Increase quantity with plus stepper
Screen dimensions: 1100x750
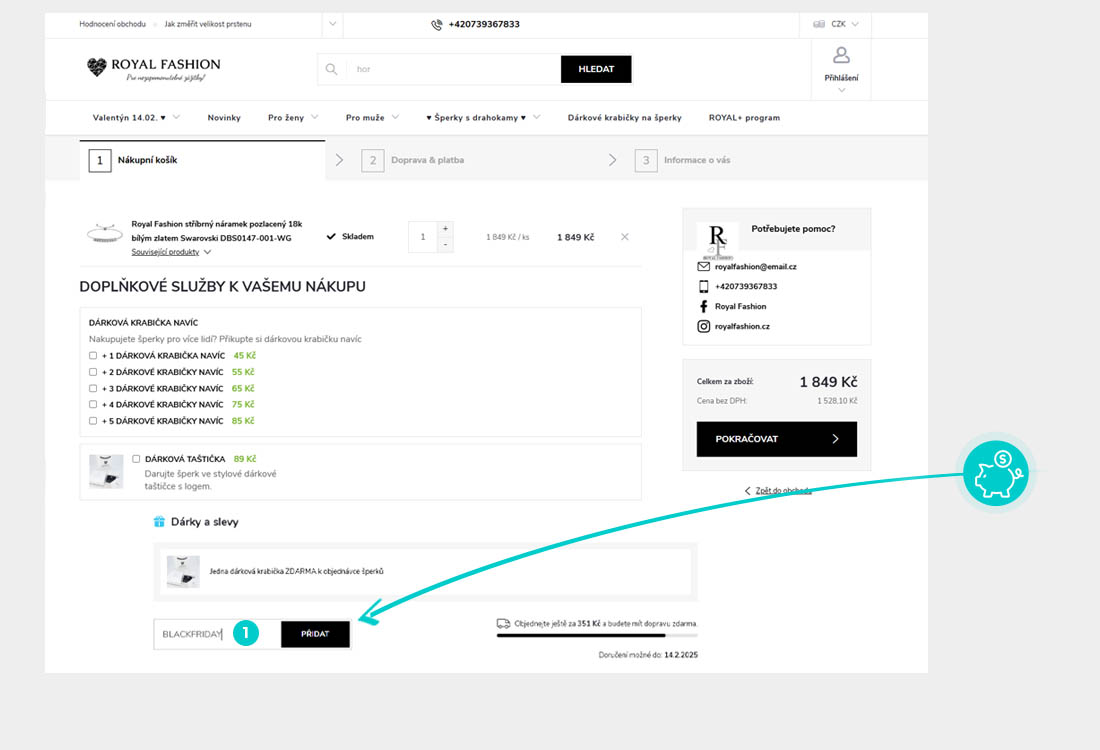[x=445, y=228]
